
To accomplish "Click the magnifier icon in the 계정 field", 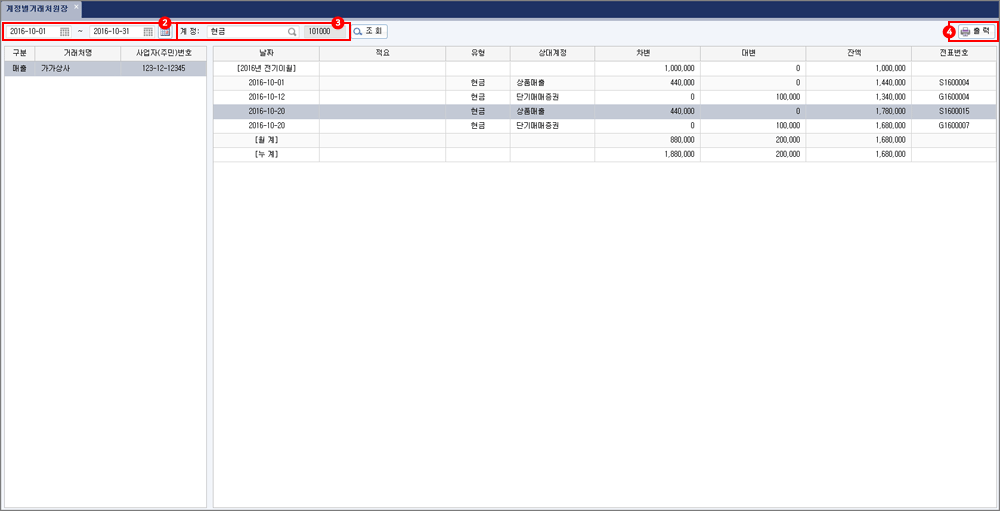I will tap(291, 31).
